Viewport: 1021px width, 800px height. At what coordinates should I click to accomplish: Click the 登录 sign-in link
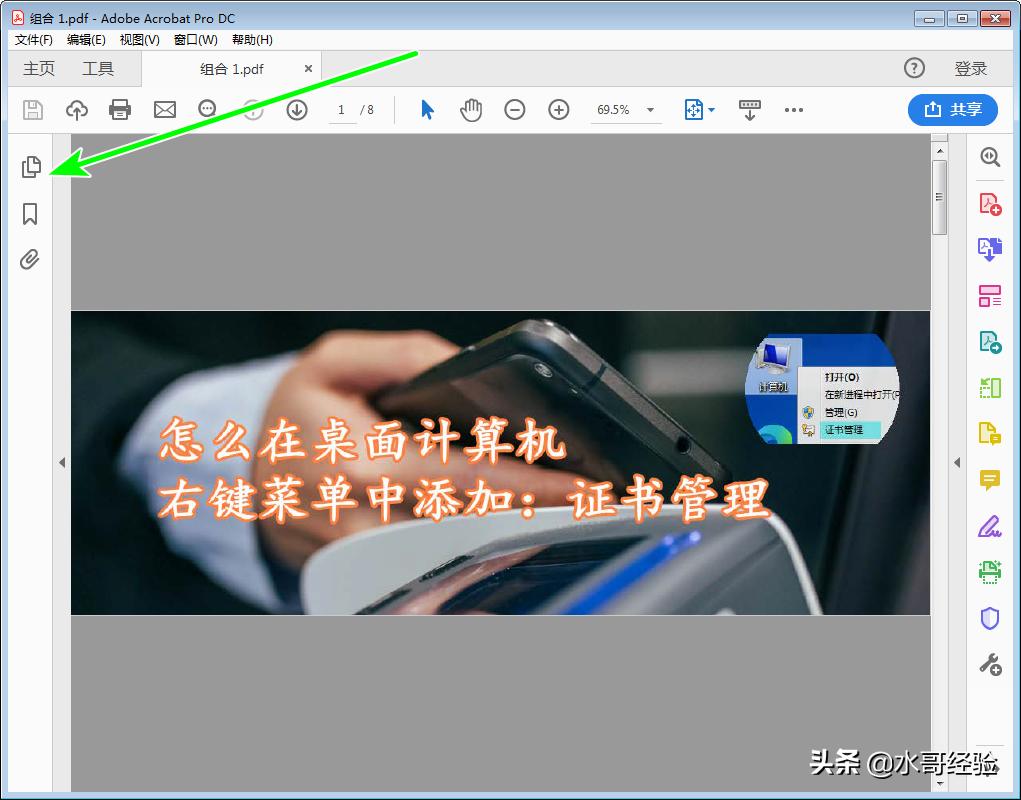pos(969,68)
